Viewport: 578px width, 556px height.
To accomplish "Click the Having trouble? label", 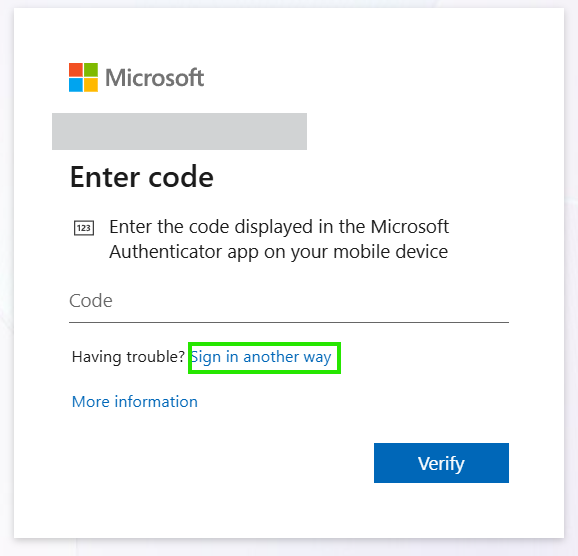I will click(x=128, y=357).
